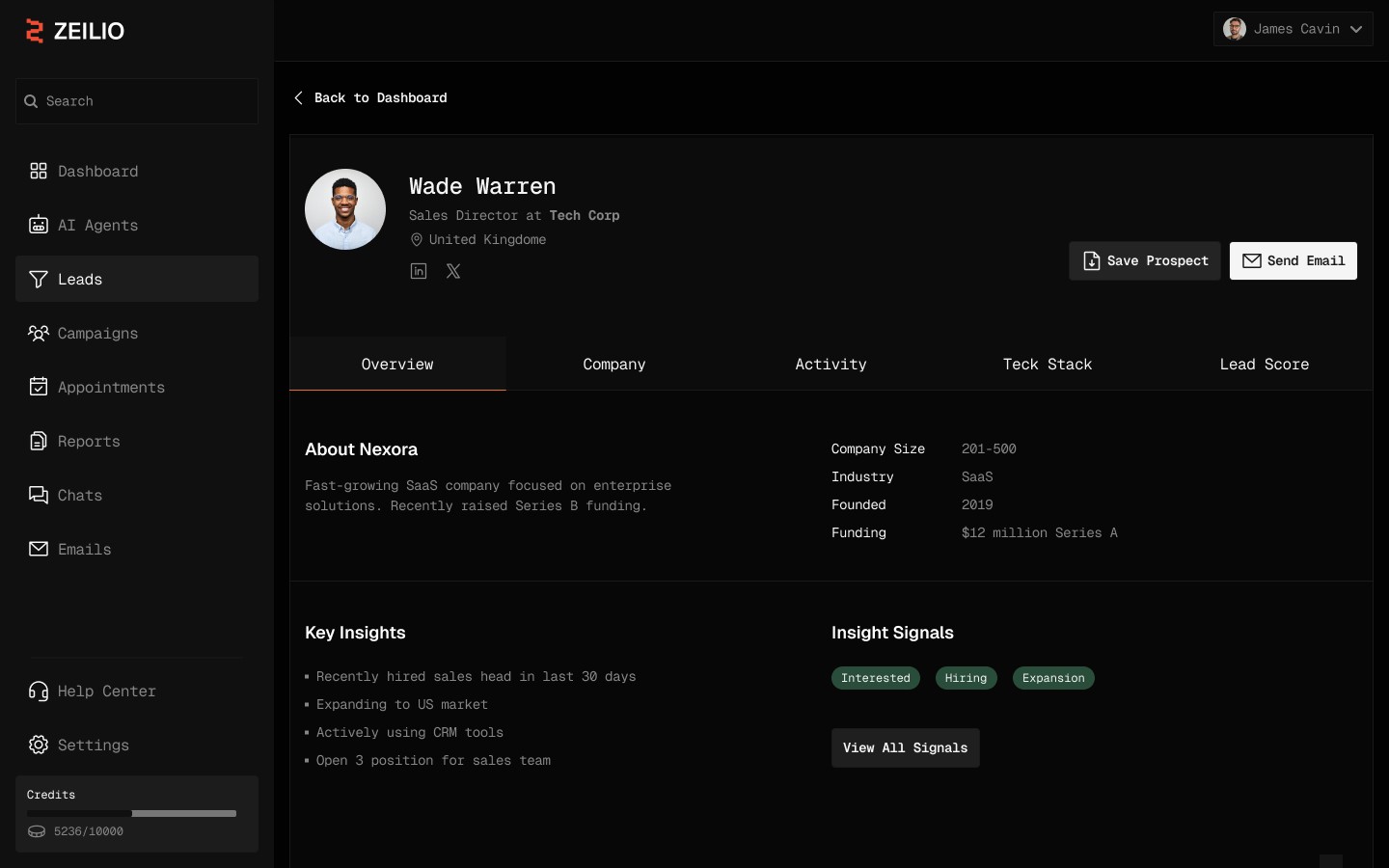Image resolution: width=1389 pixels, height=868 pixels.
Task: Switch to the Overview tab
Action: pyautogui.click(x=397, y=364)
